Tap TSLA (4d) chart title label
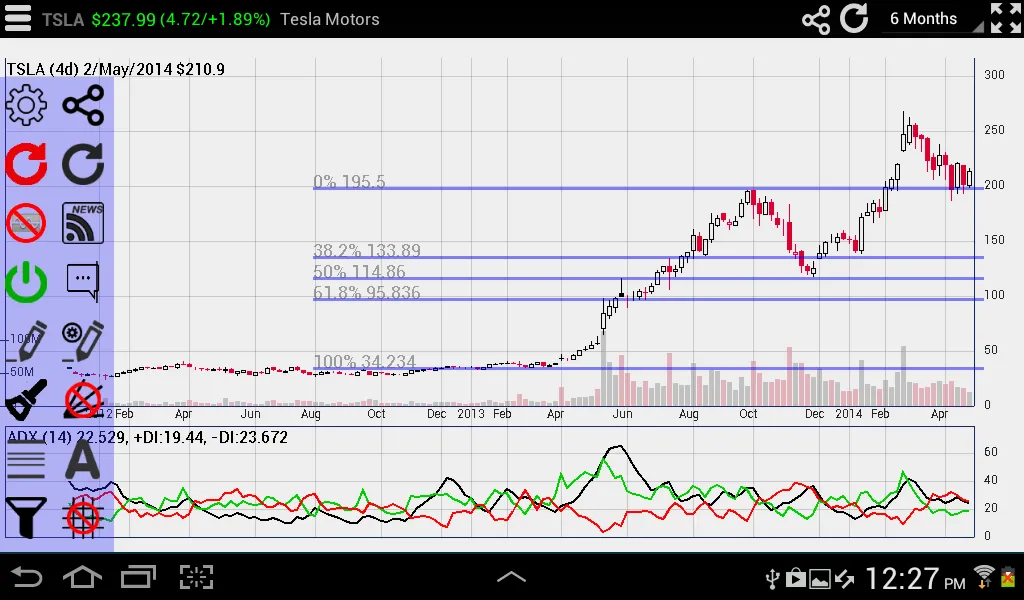 pyautogui.click(x=116, y=69)
